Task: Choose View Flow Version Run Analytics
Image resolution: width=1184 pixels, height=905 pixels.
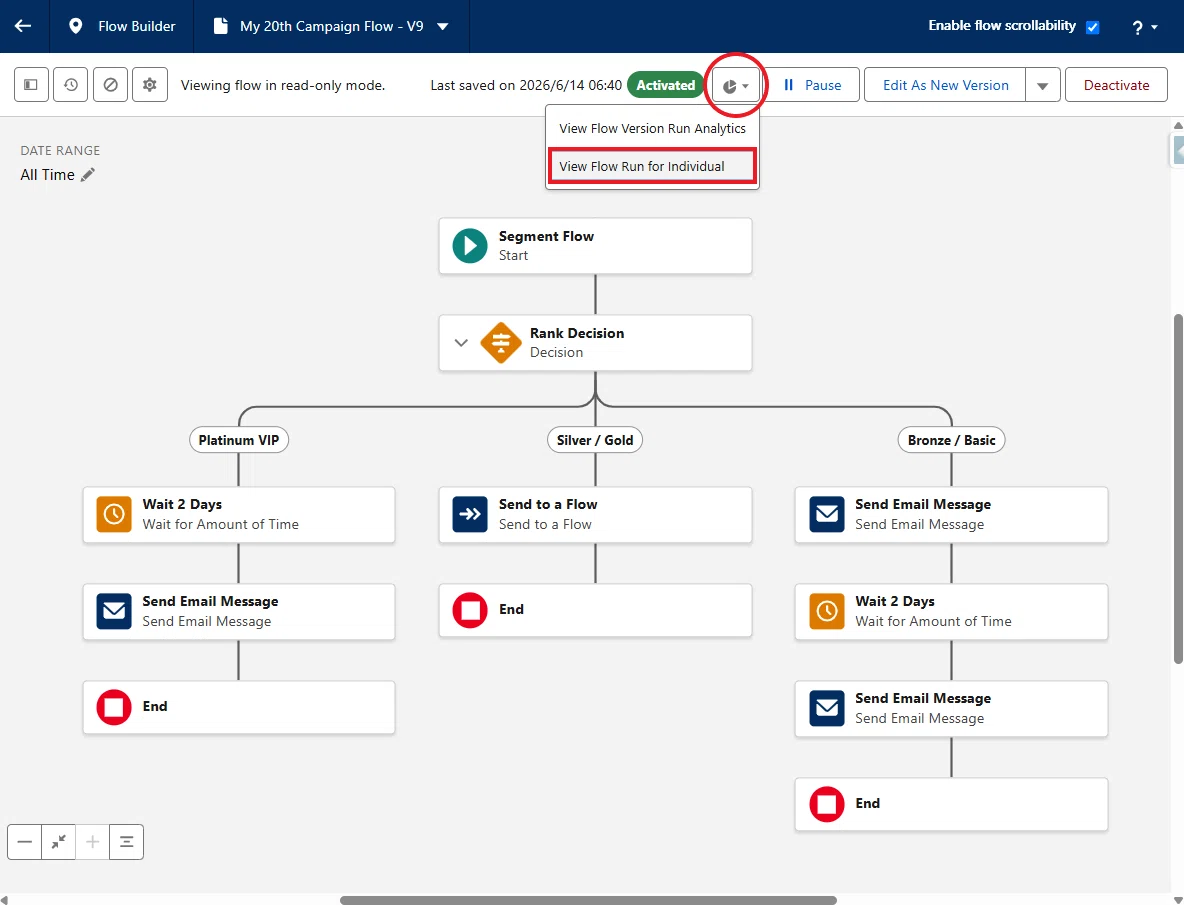Action: click(652, 128)
